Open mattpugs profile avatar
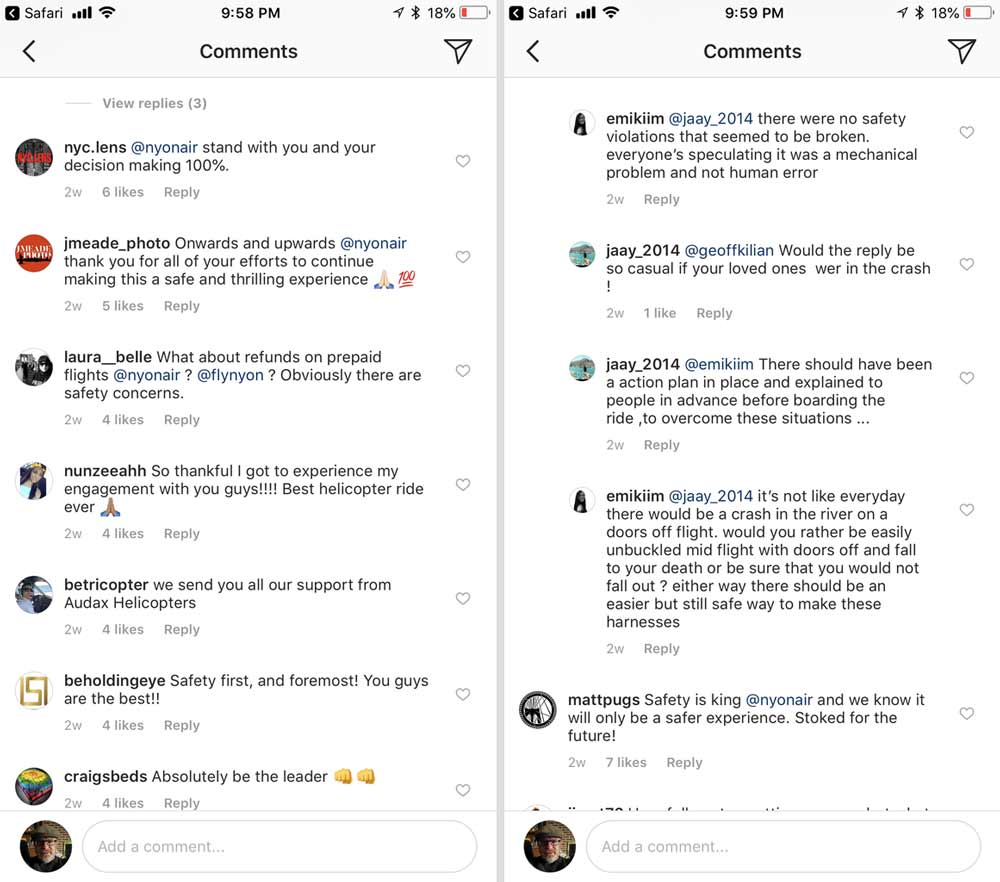The height and width of the screenshot is (882, 1000). [537, 710]
